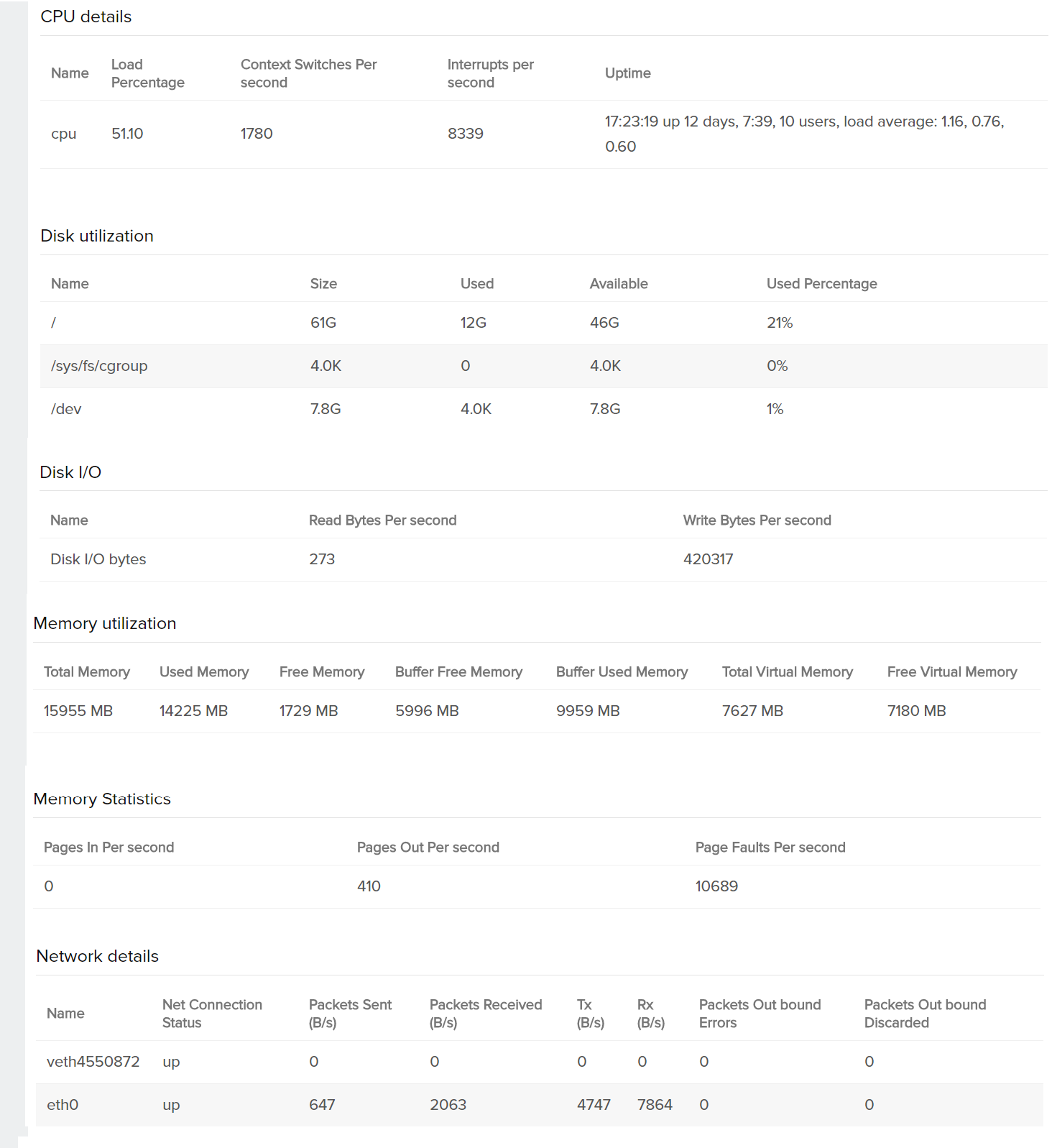Select the Disk I/O bytes row label
Viewport: 1052px width, 1148px height.
pos(98,559)
